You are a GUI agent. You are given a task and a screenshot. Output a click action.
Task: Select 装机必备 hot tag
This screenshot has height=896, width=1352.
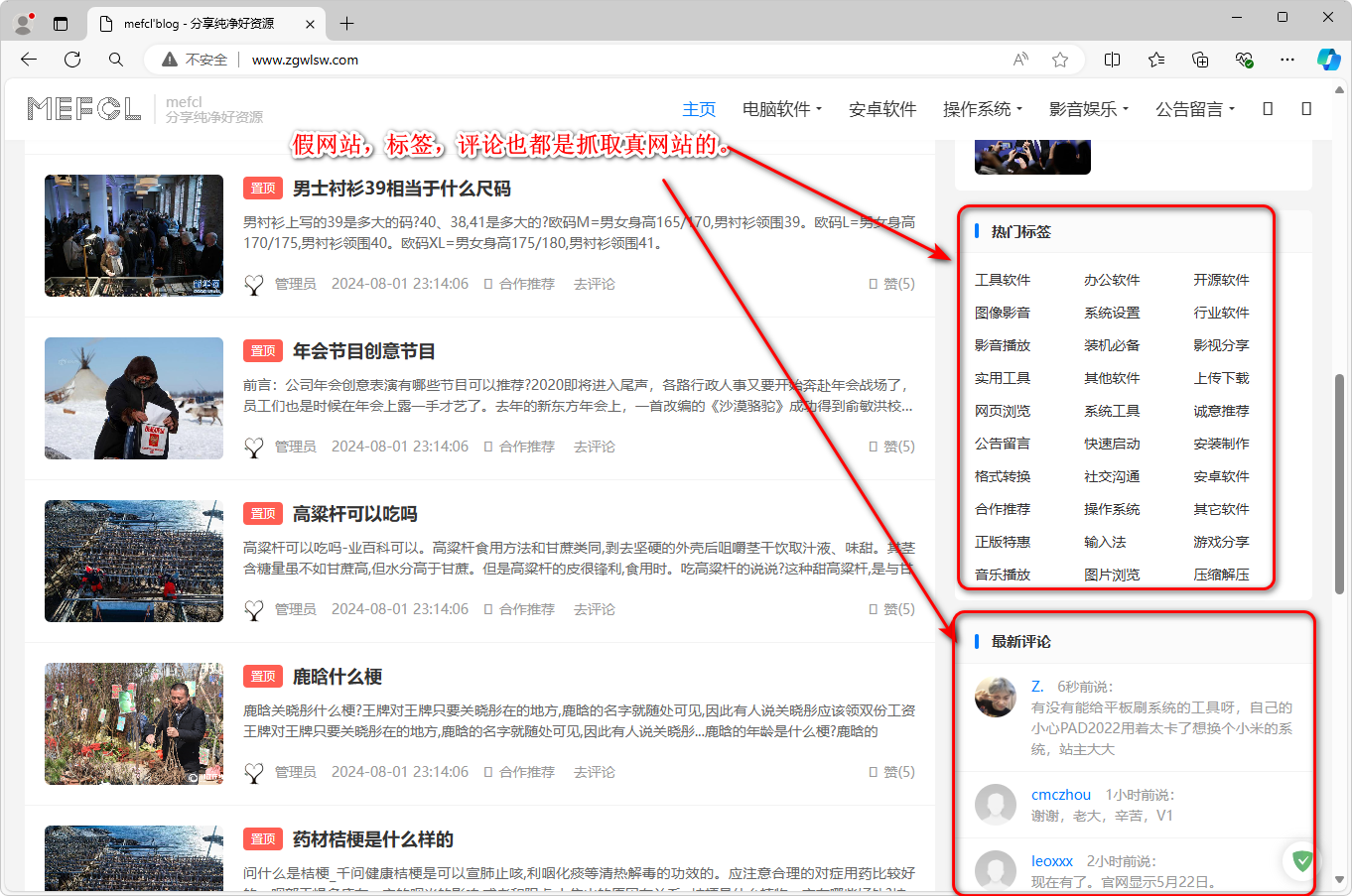[x=1112, y=345]
